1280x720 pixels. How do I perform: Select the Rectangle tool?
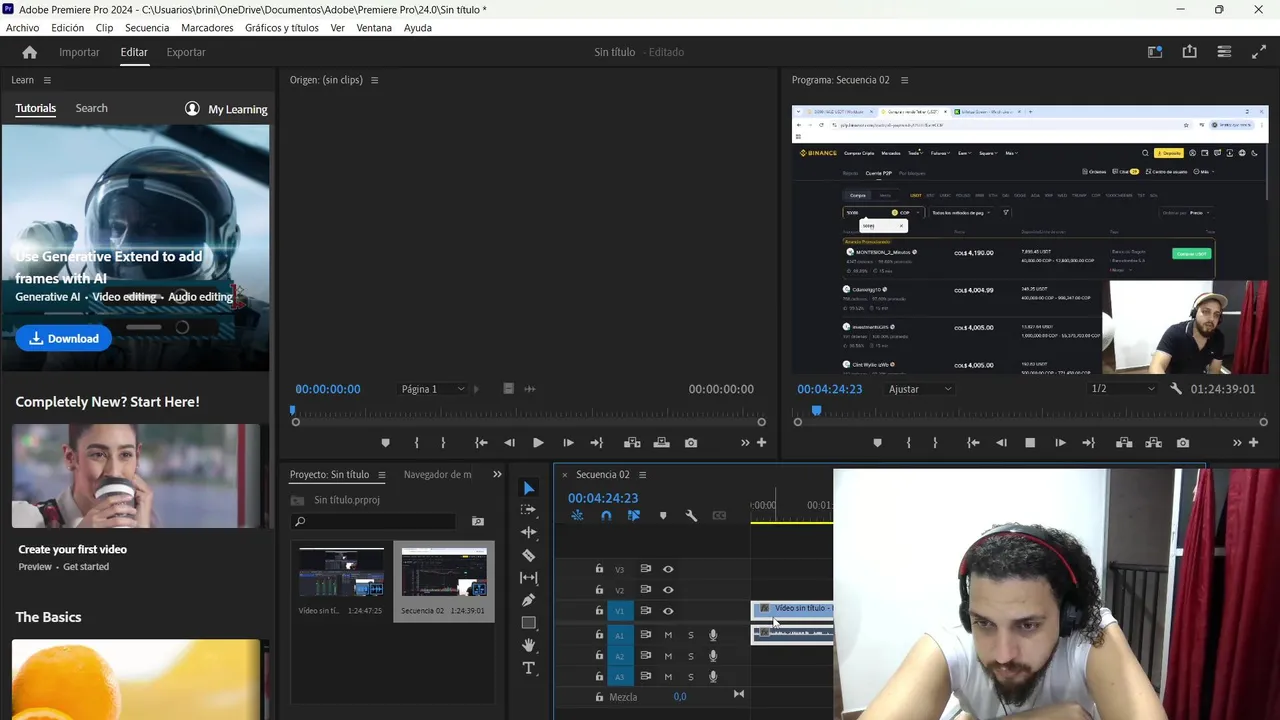(529, 623)
